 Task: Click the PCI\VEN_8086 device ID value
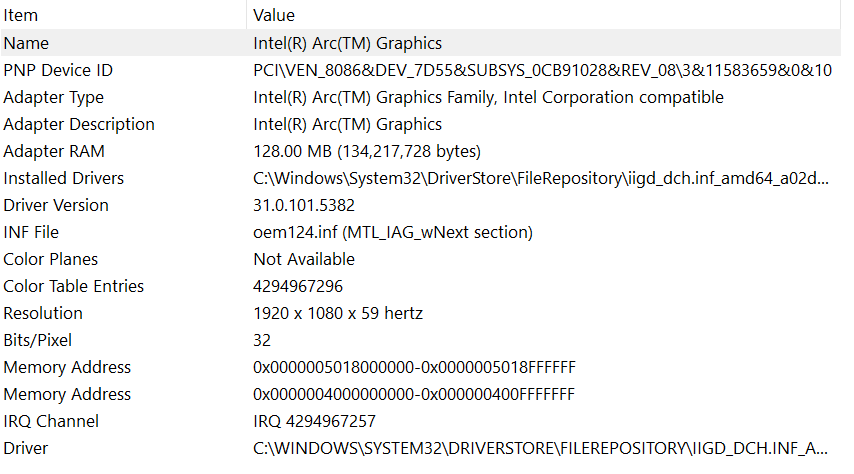(x=542, y=70)
